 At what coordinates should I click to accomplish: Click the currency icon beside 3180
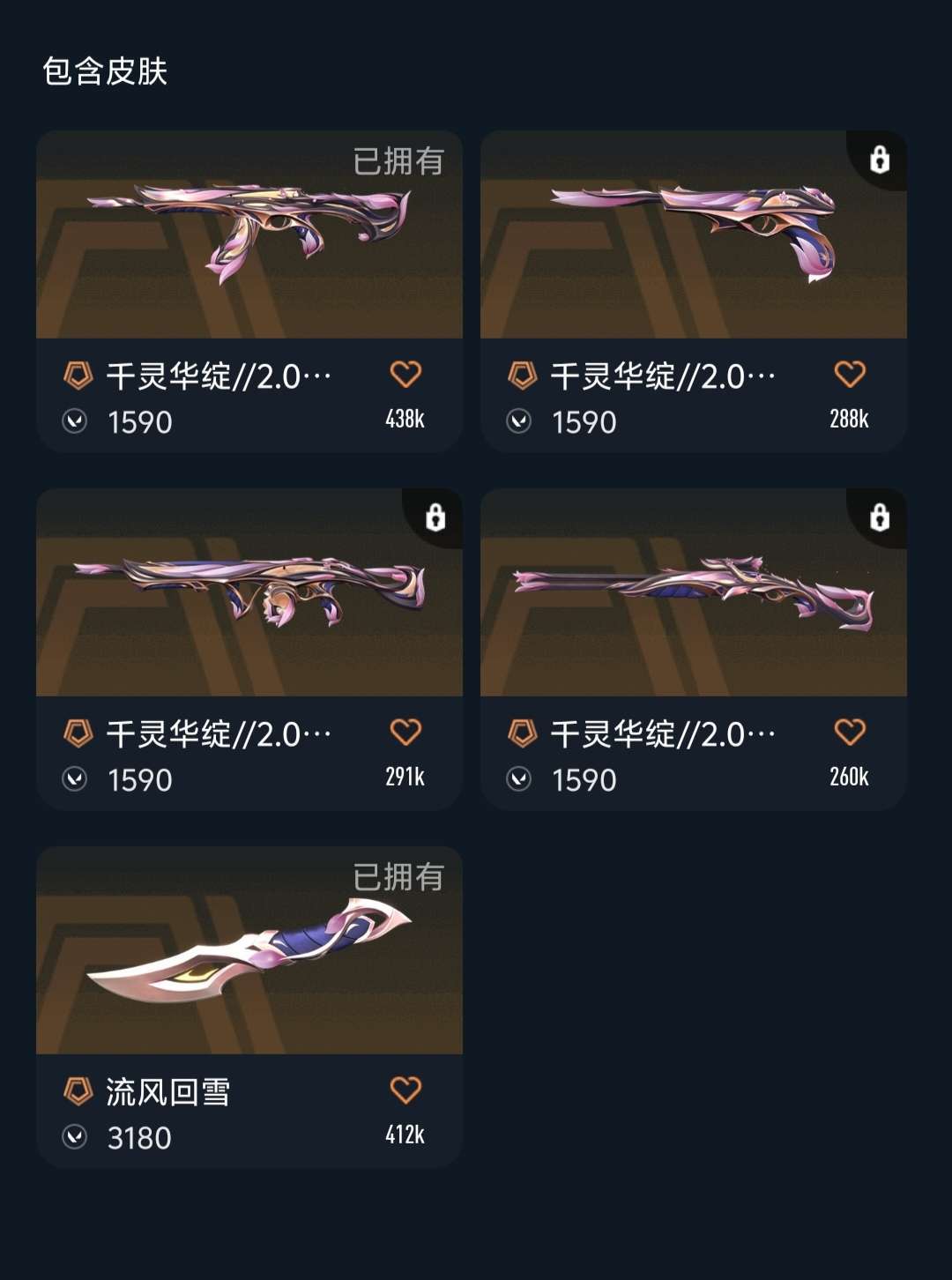click(x=75, y=1137)
